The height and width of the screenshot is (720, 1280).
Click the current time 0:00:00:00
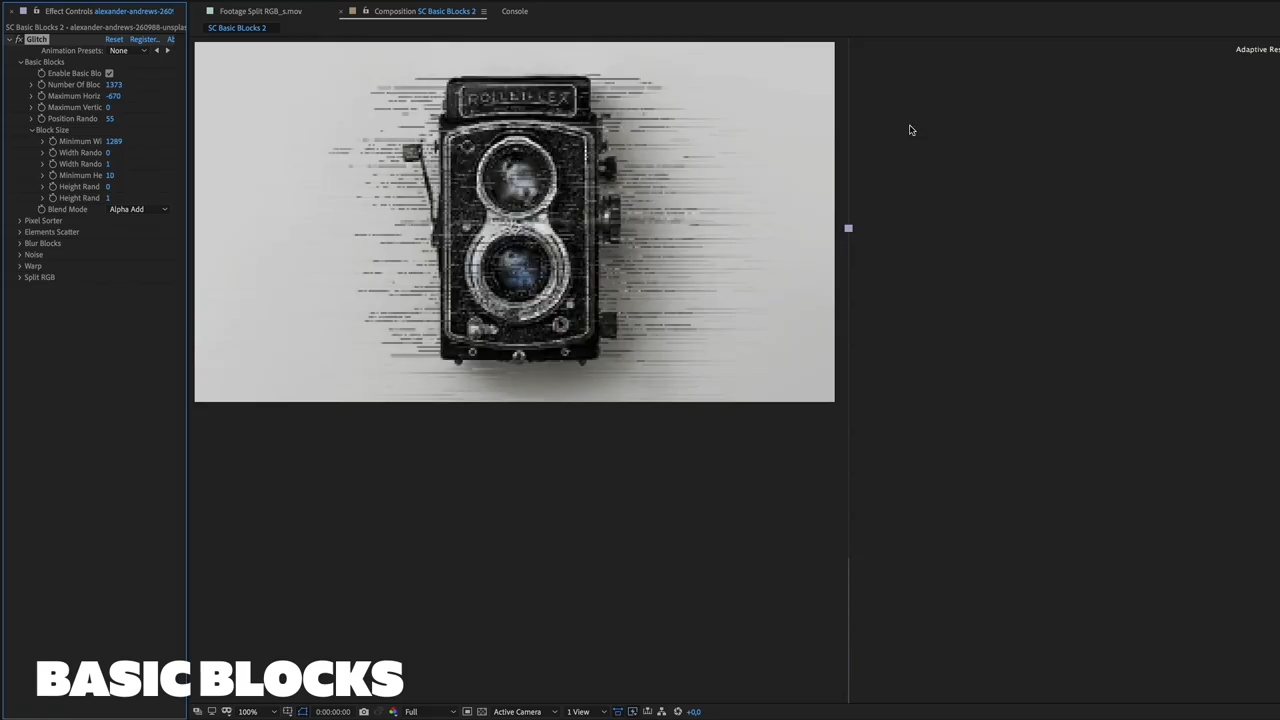(333, 712)
